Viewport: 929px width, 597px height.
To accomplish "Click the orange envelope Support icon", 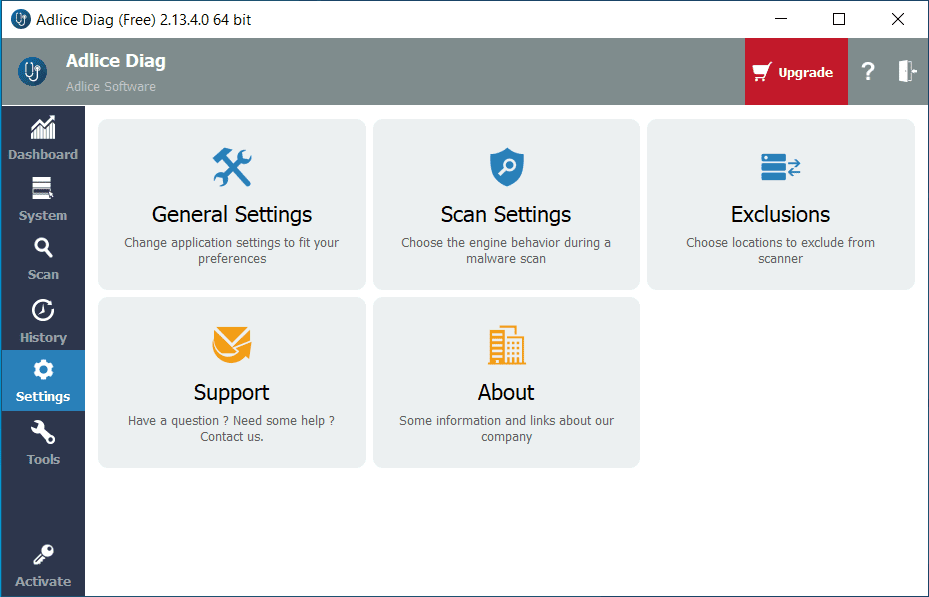I will 232,345.
